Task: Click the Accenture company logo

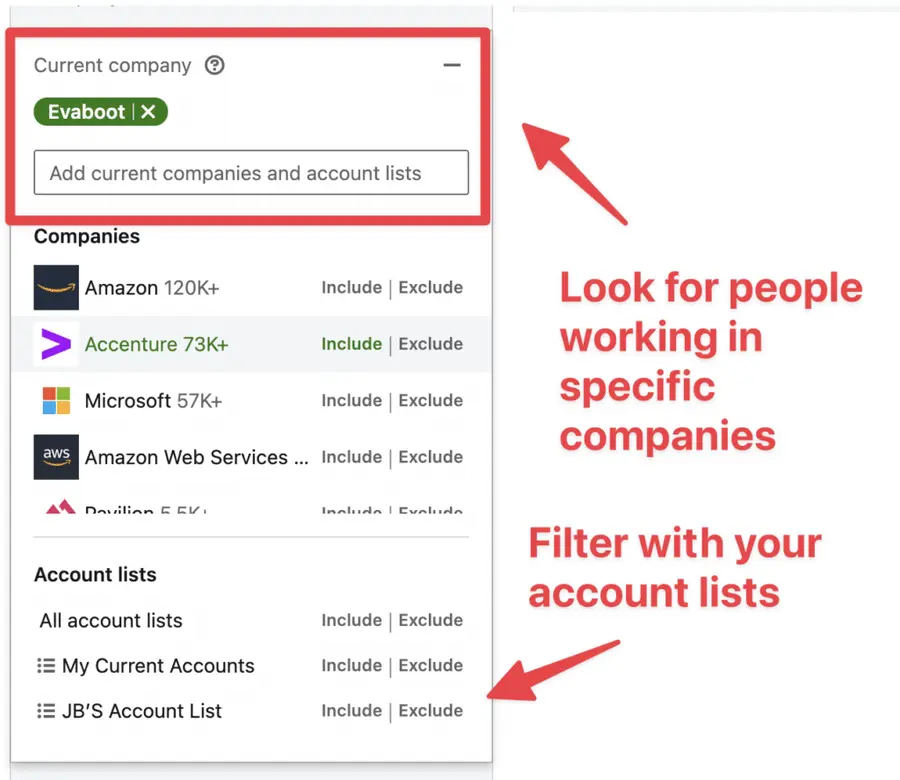Action: [56, 344]
